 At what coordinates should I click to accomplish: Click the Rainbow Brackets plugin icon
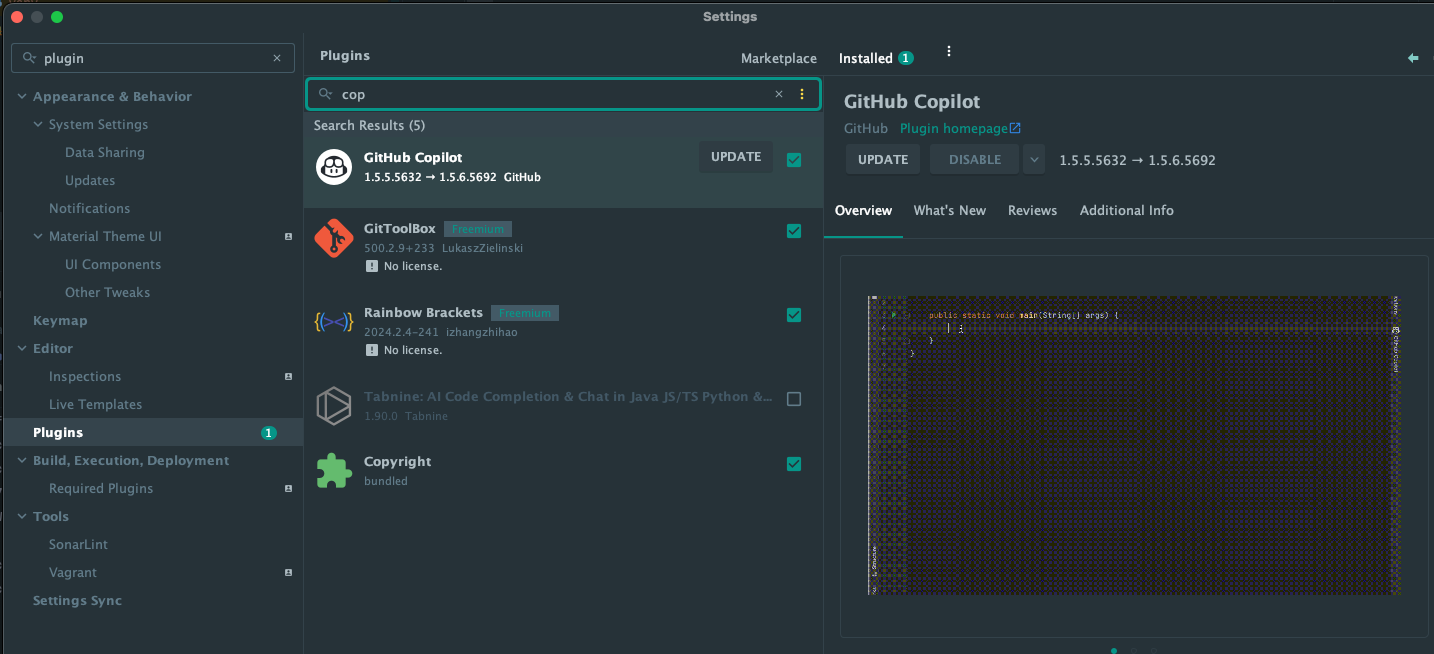click(334, 322)
